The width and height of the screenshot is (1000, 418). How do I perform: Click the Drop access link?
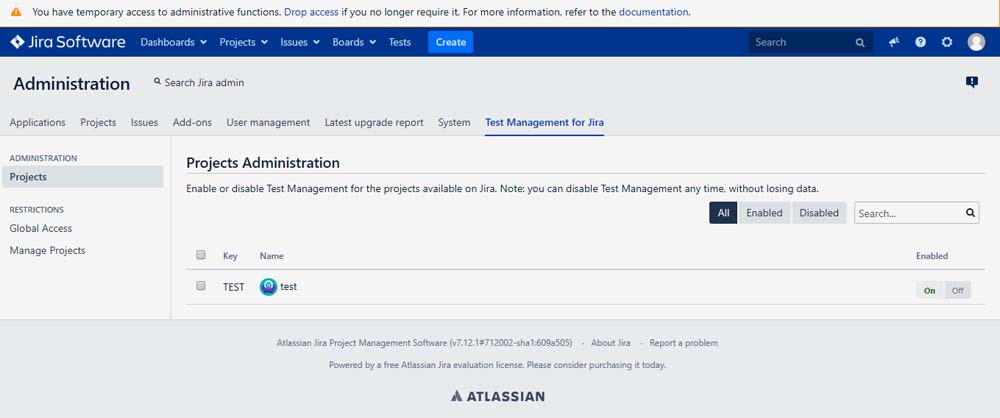[311, 11]
